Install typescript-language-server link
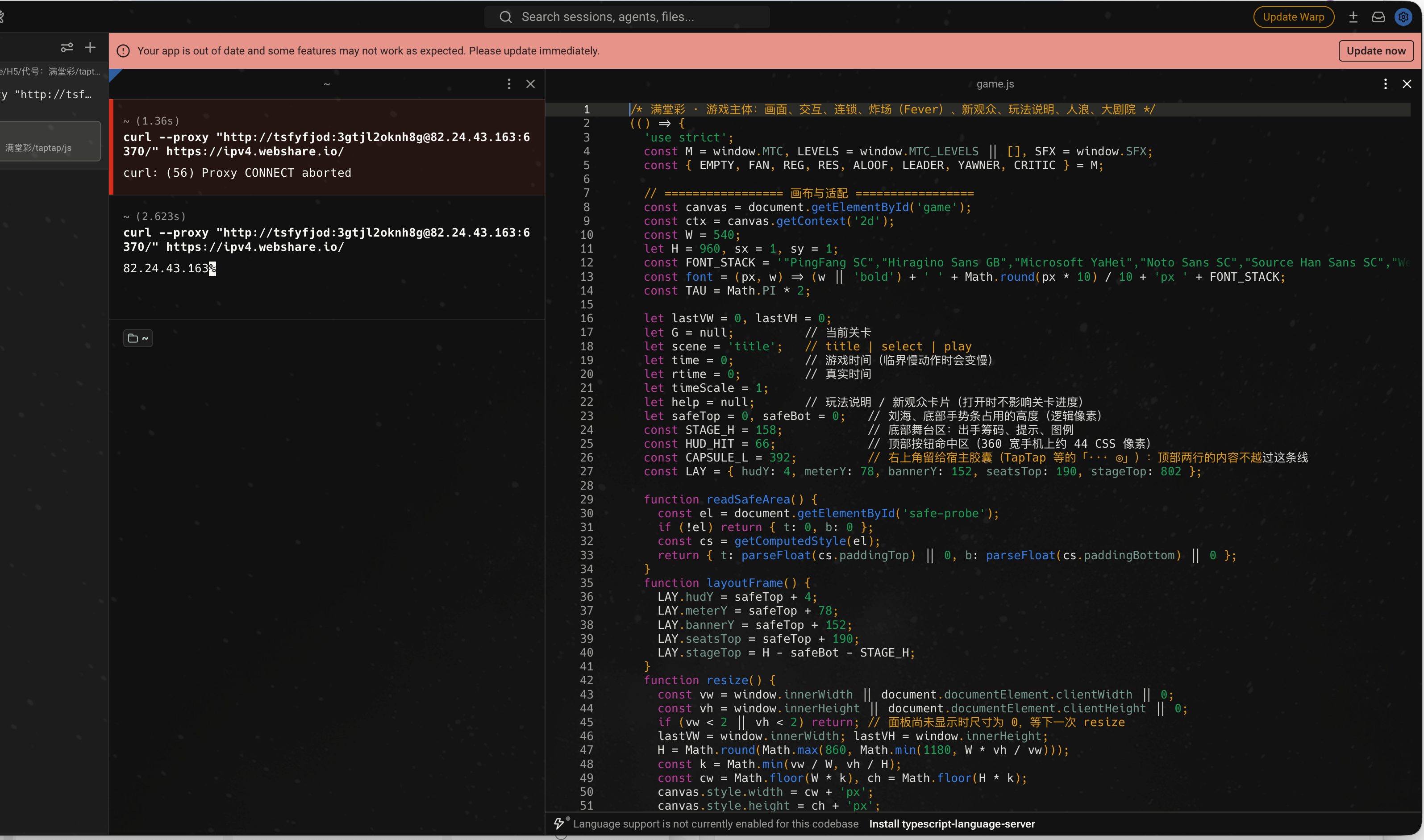This screenshot has height=840, width=1424. (952, 823)
